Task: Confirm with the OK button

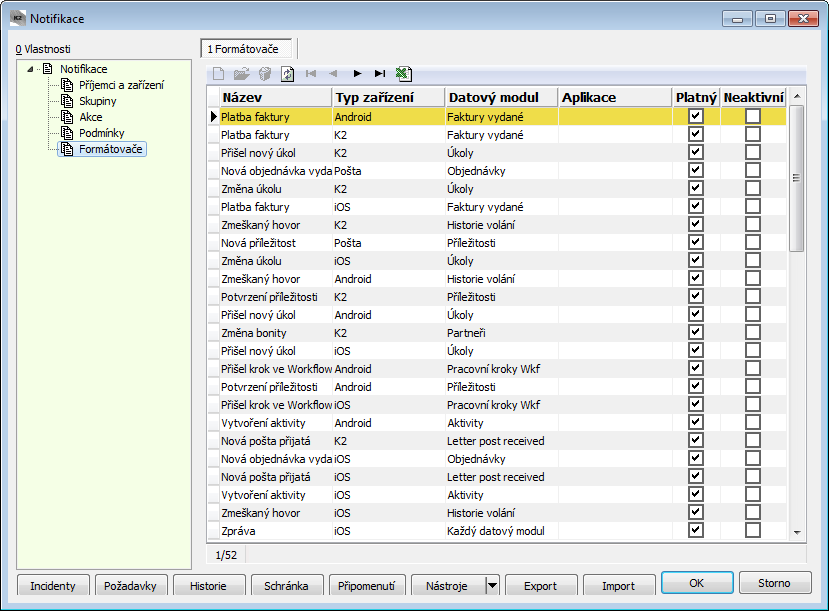Action: coord(697,583)
